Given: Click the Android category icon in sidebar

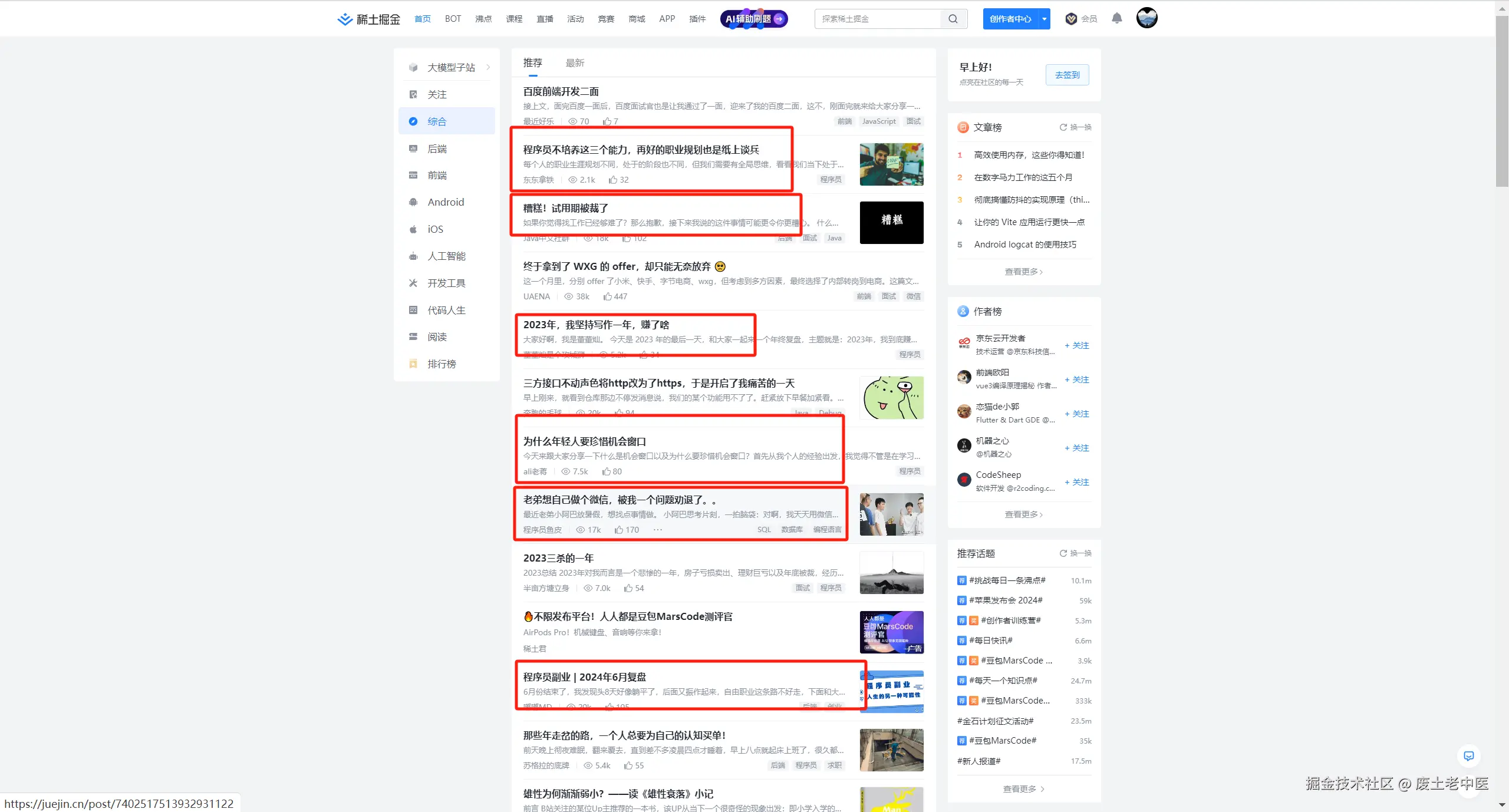Looking at the screenshot, I should coord(413,202).
